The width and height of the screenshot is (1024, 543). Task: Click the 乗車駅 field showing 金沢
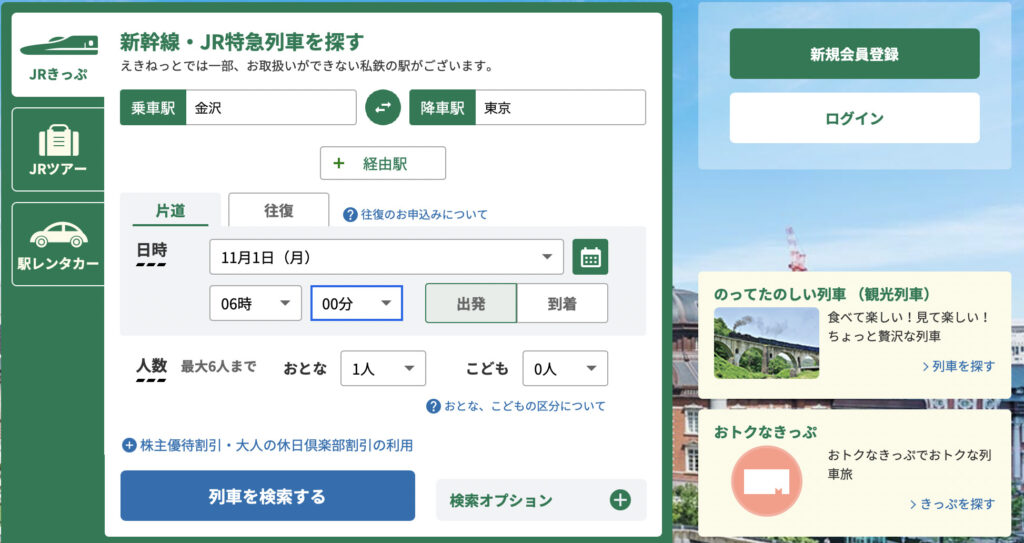click(238, 107)
